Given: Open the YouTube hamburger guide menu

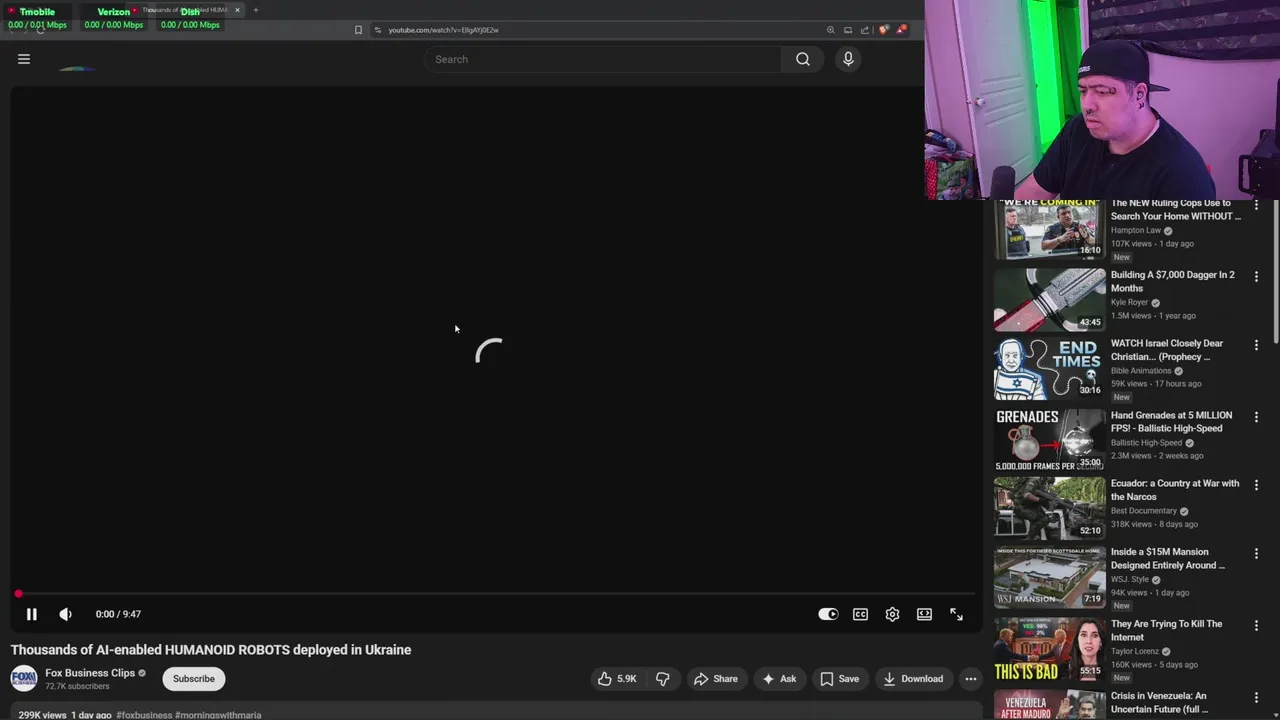Looking at the screenshot, I should 24,59.
